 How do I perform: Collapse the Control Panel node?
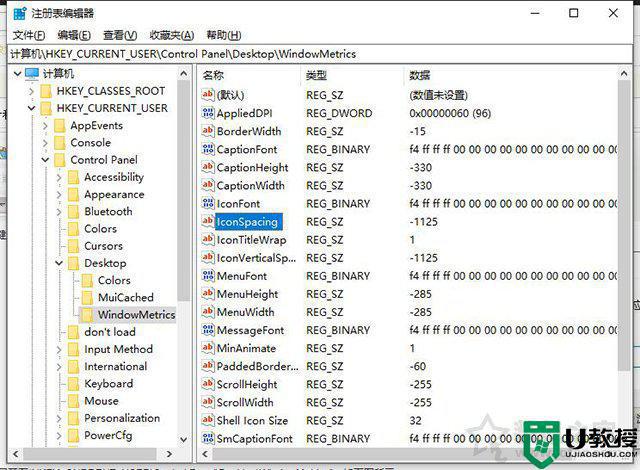(x=45, y=160)
